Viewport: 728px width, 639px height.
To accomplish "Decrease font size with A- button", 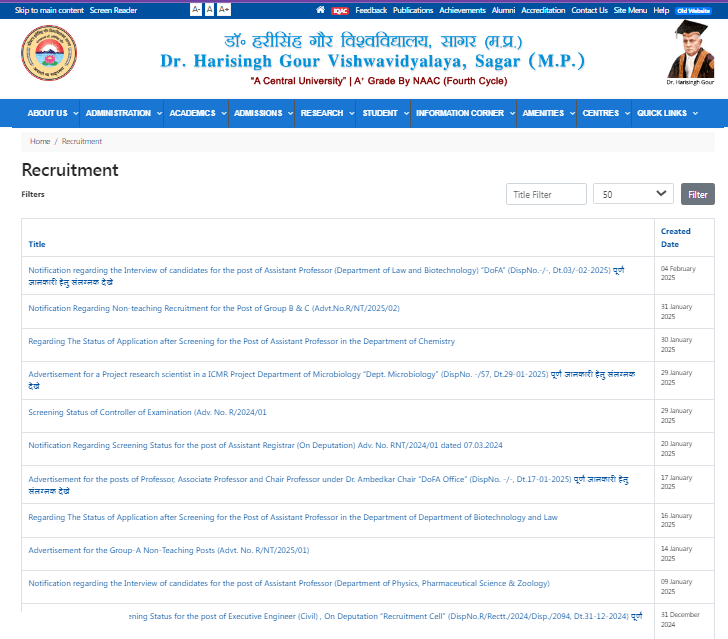I will [196, 10].
